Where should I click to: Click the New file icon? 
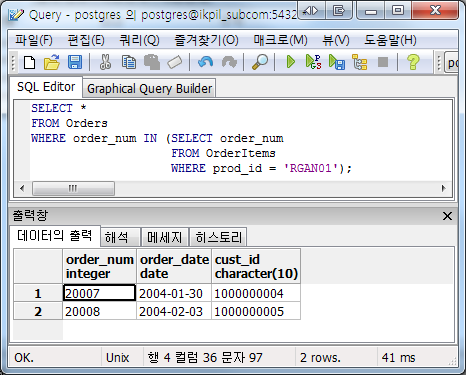coord(30,62)
